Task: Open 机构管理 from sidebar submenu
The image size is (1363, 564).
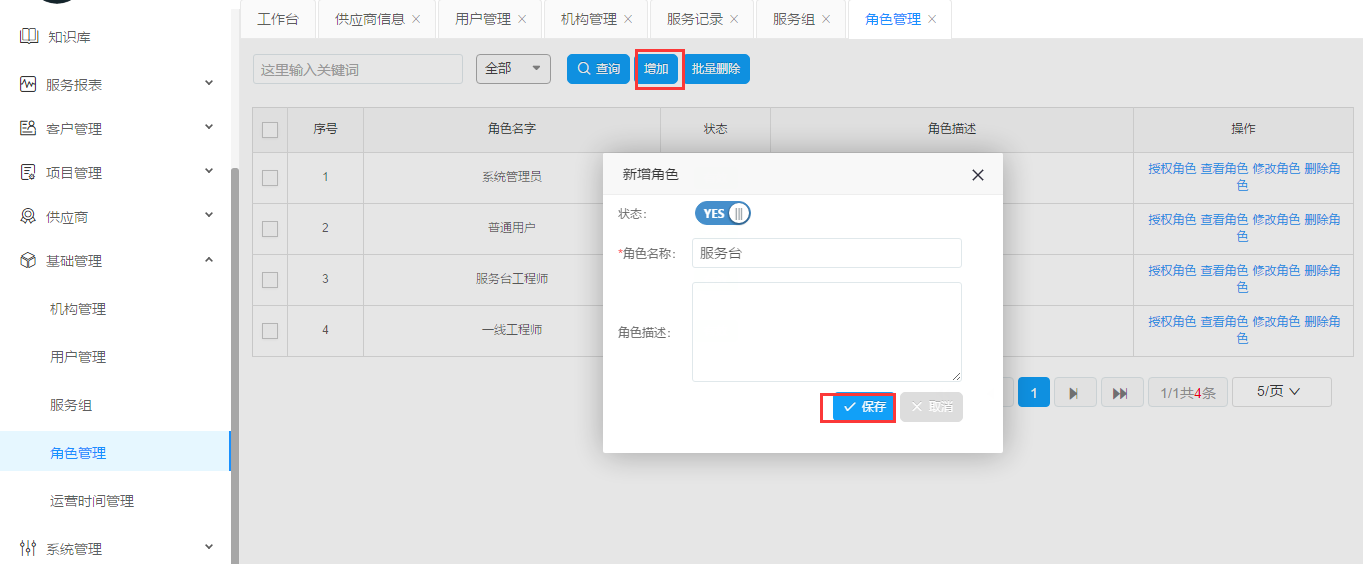Action: click(x=78, y=309)
